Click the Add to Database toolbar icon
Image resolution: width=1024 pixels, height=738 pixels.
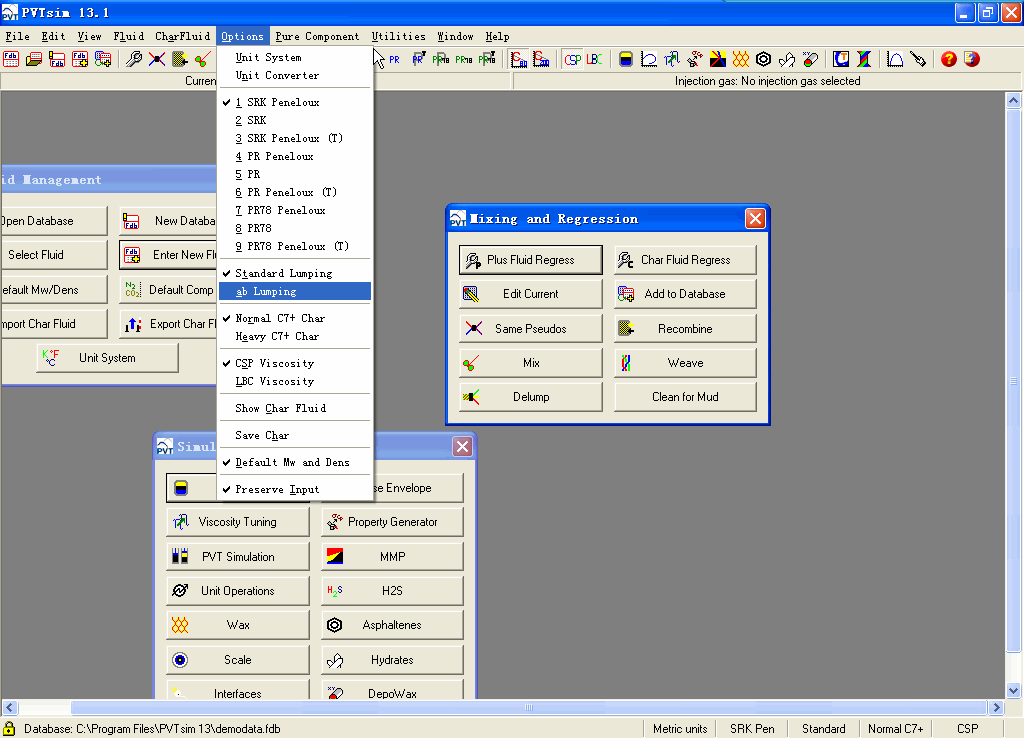pyautogui.click(x=103, y=59)
